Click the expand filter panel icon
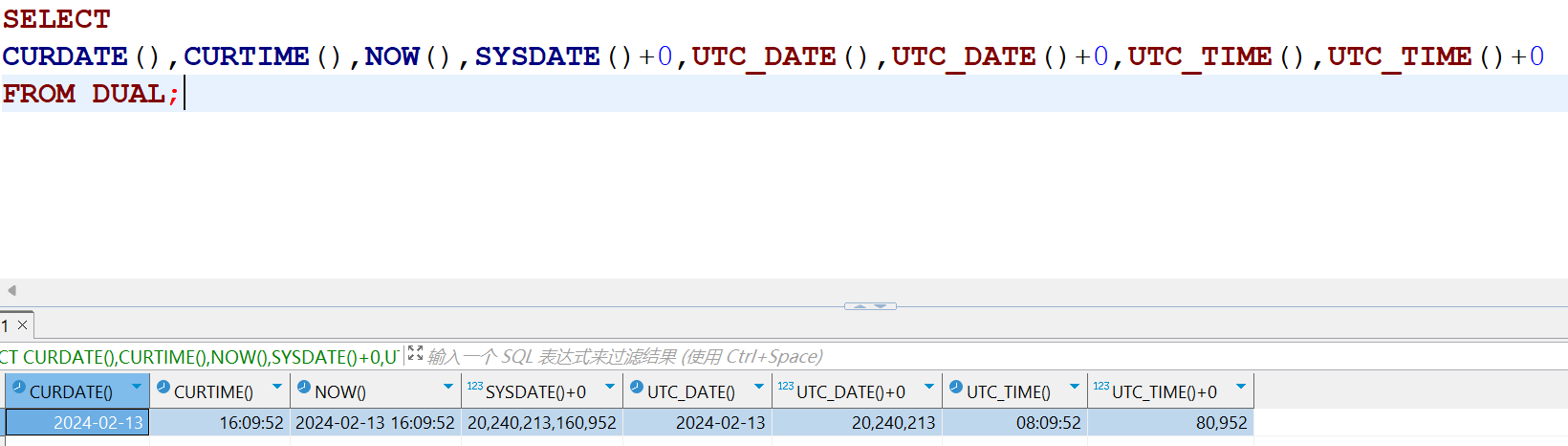Screen dimensions: 1568x446 click(415, 354)
